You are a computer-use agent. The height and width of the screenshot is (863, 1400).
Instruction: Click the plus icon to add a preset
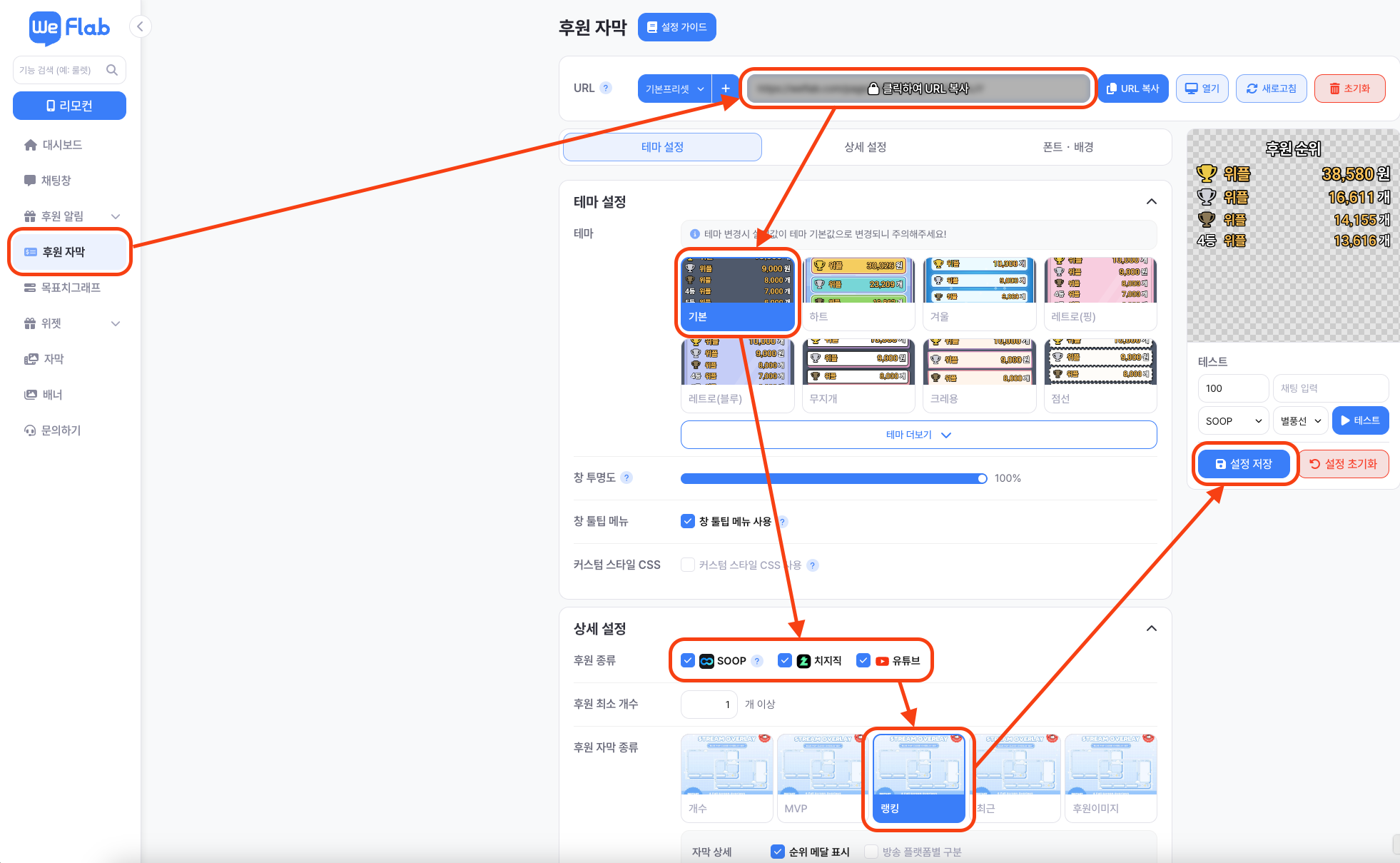[x=726, y=89]
